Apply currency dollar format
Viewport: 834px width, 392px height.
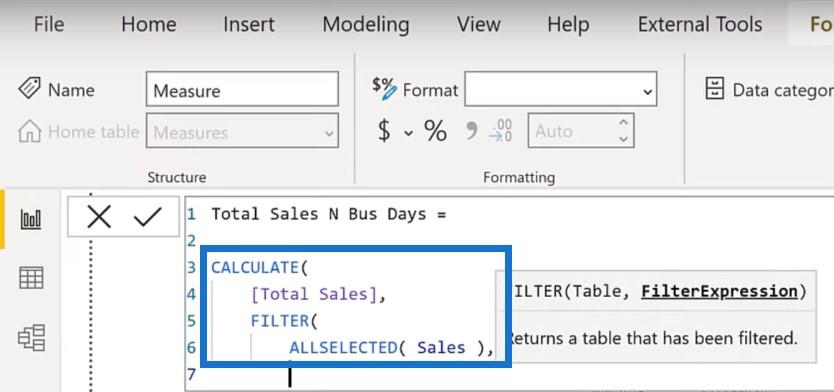[384, 130]
